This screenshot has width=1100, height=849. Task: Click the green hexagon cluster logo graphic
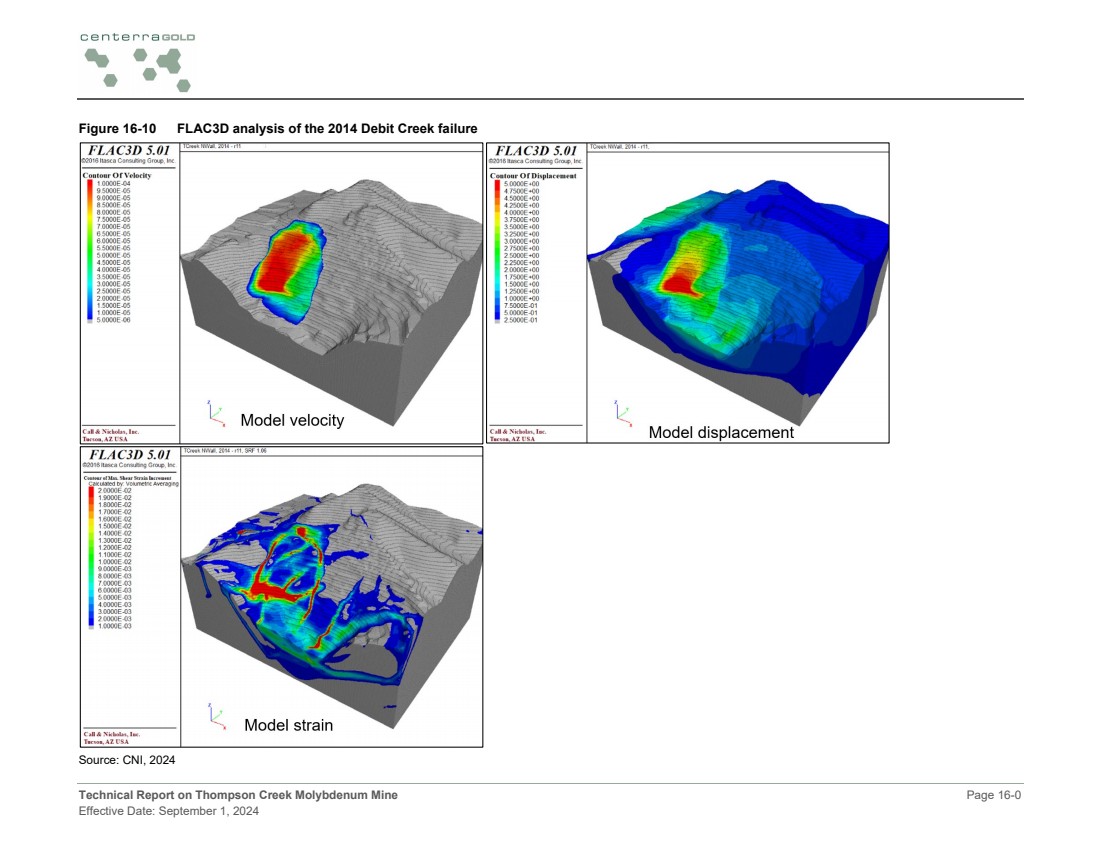click(138, 69)
